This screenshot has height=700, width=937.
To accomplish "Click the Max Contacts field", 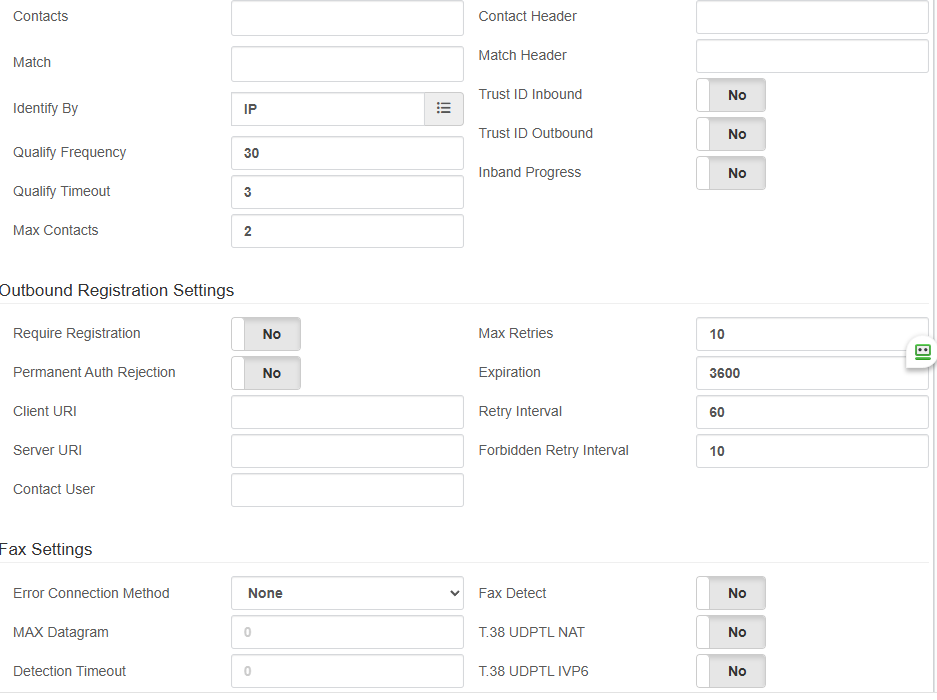I will point(347,231).
